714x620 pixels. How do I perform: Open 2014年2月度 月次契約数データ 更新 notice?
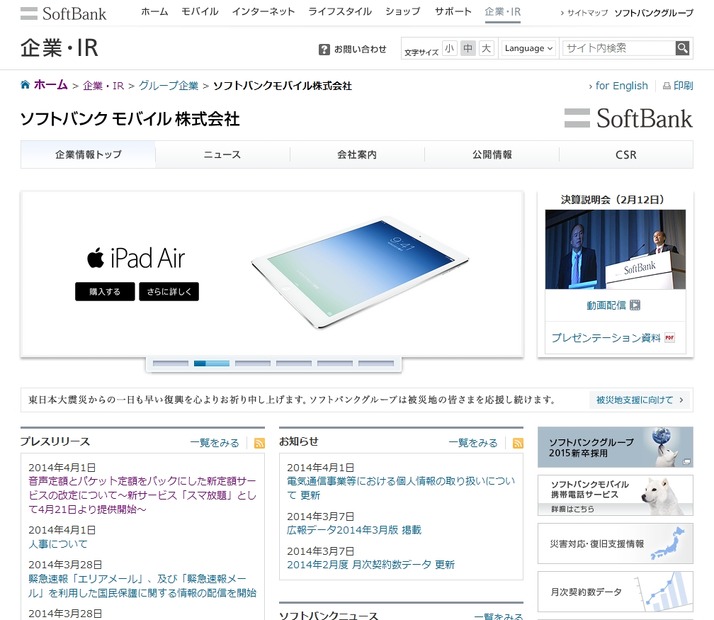point(371,564)
